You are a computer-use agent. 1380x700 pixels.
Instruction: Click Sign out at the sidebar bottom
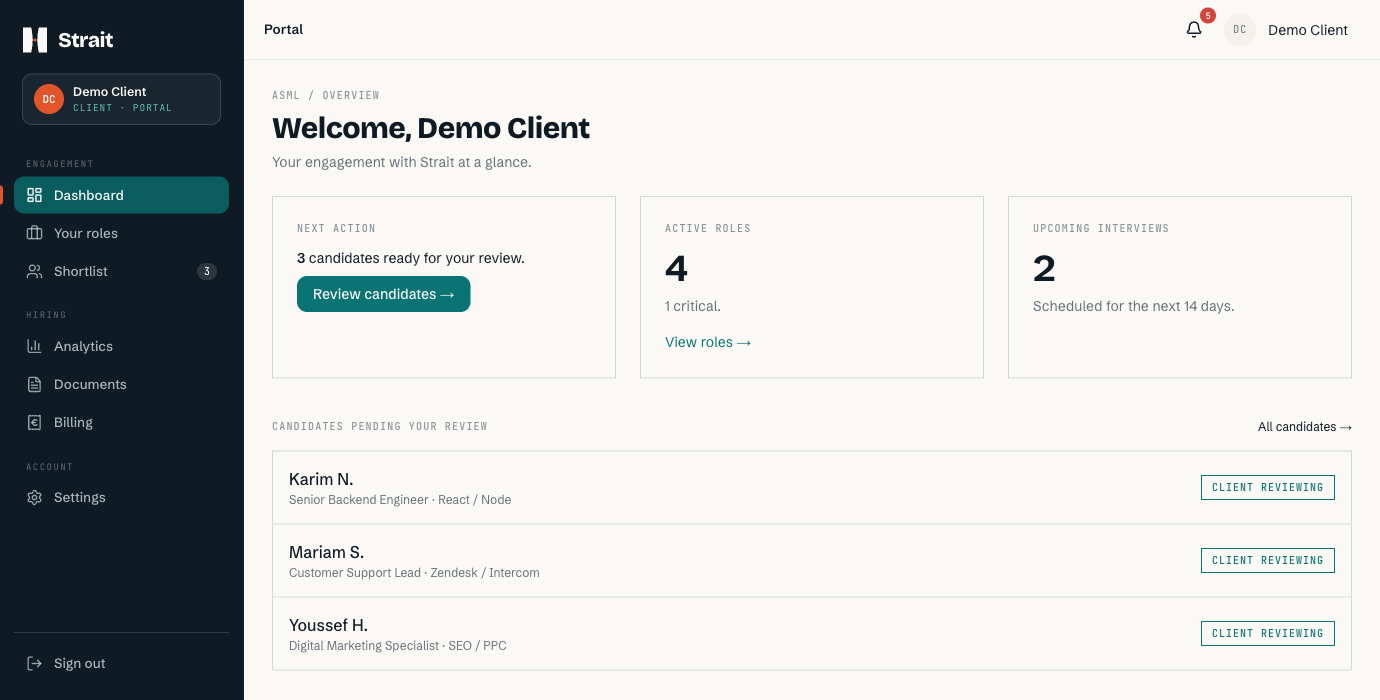[121, 663]
